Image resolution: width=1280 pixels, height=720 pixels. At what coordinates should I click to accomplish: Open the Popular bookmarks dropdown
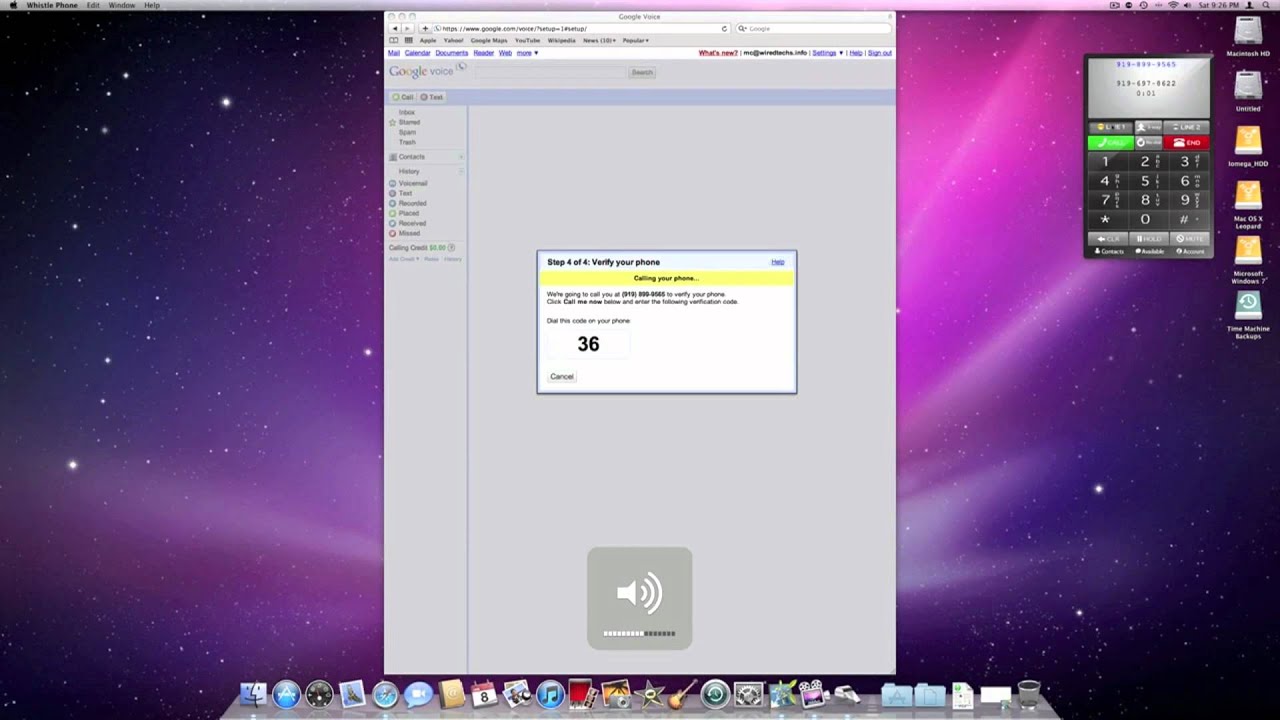(636, 40)
